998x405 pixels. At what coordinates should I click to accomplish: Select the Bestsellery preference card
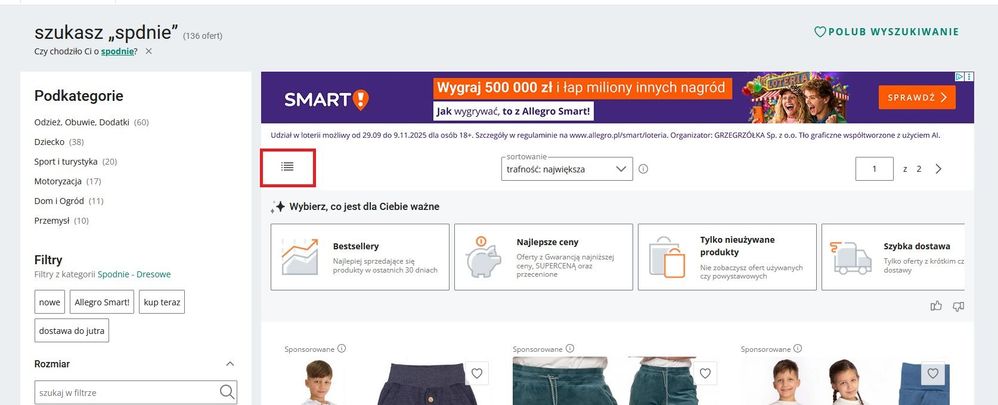point(360,257)
